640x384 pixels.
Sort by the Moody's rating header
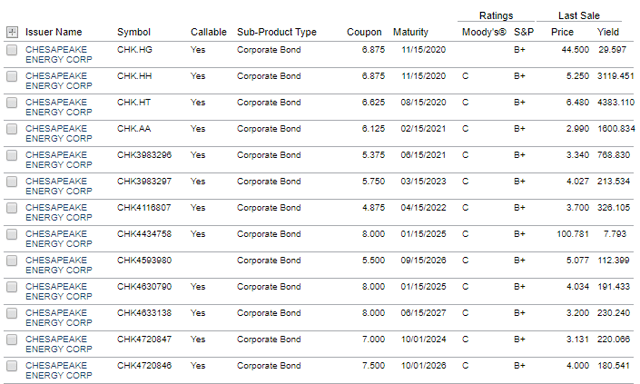click(484, 32)
